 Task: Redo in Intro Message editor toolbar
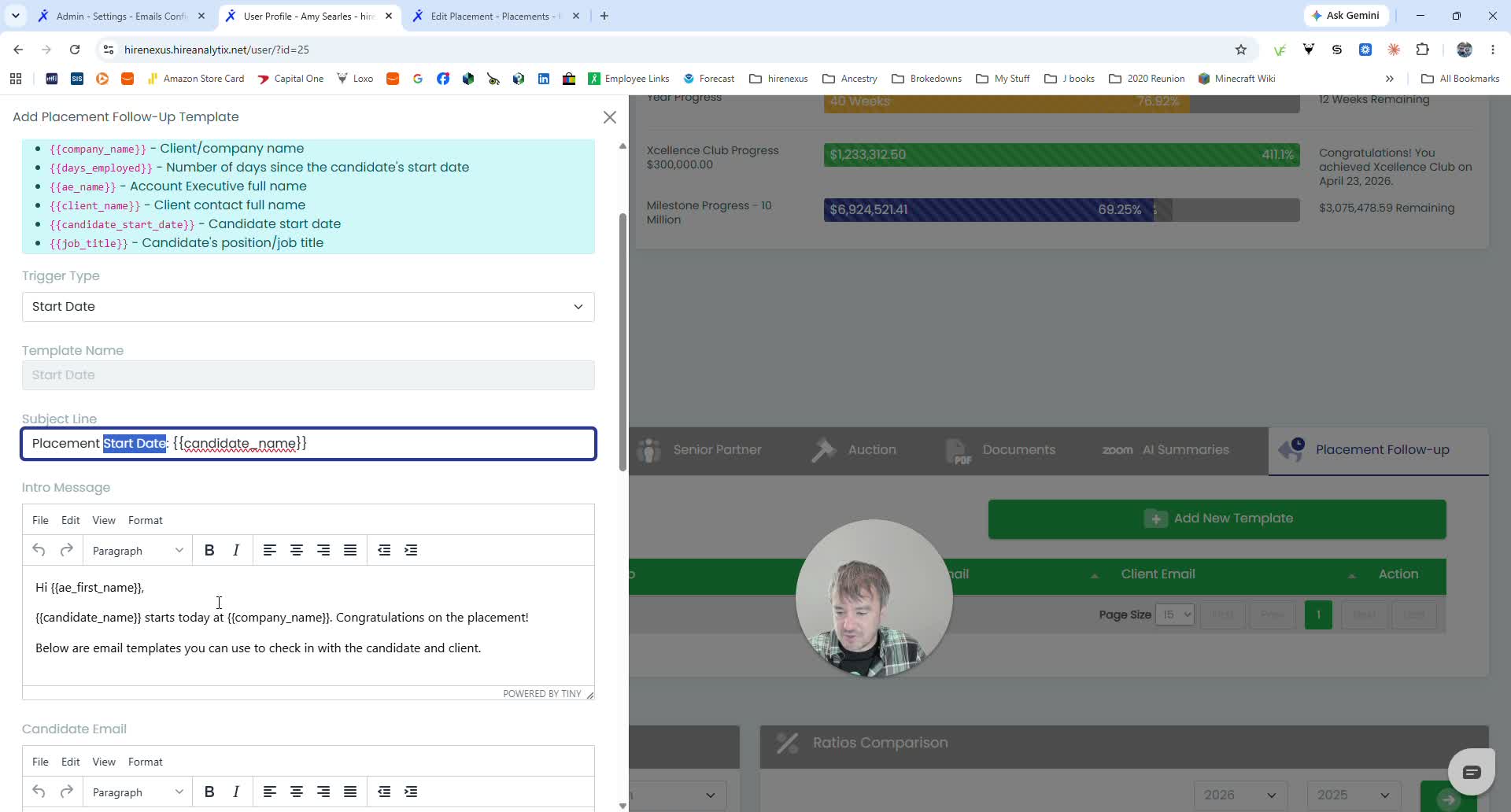point(66,550)
